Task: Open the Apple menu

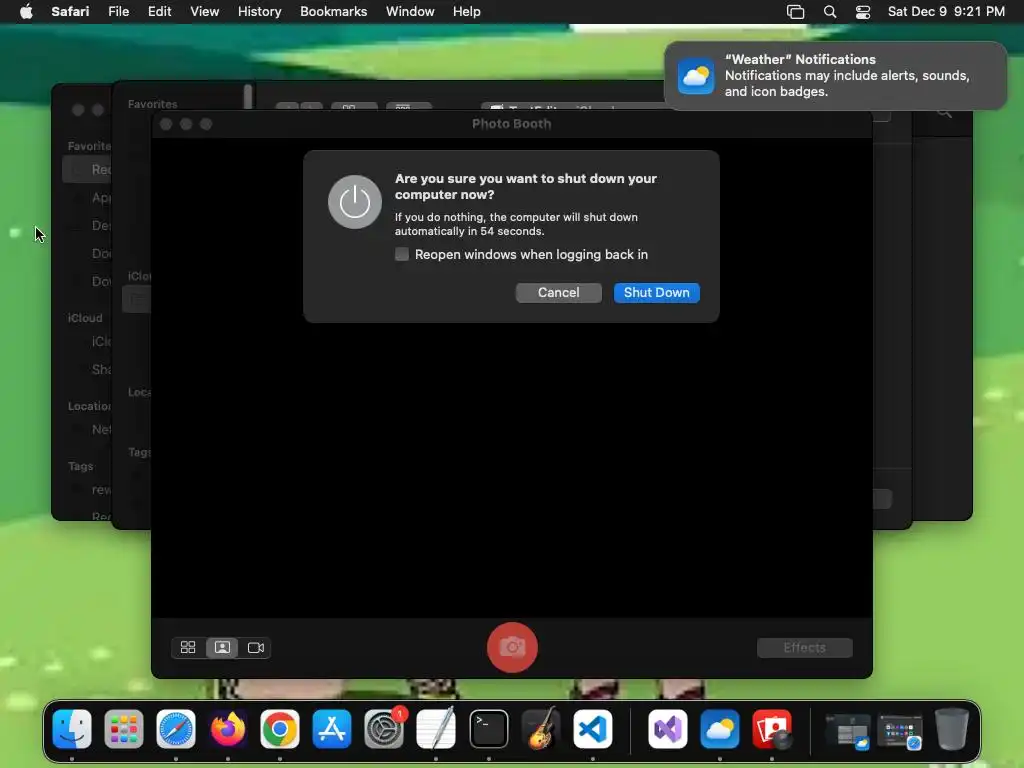Action: click(x=26, y=12)
